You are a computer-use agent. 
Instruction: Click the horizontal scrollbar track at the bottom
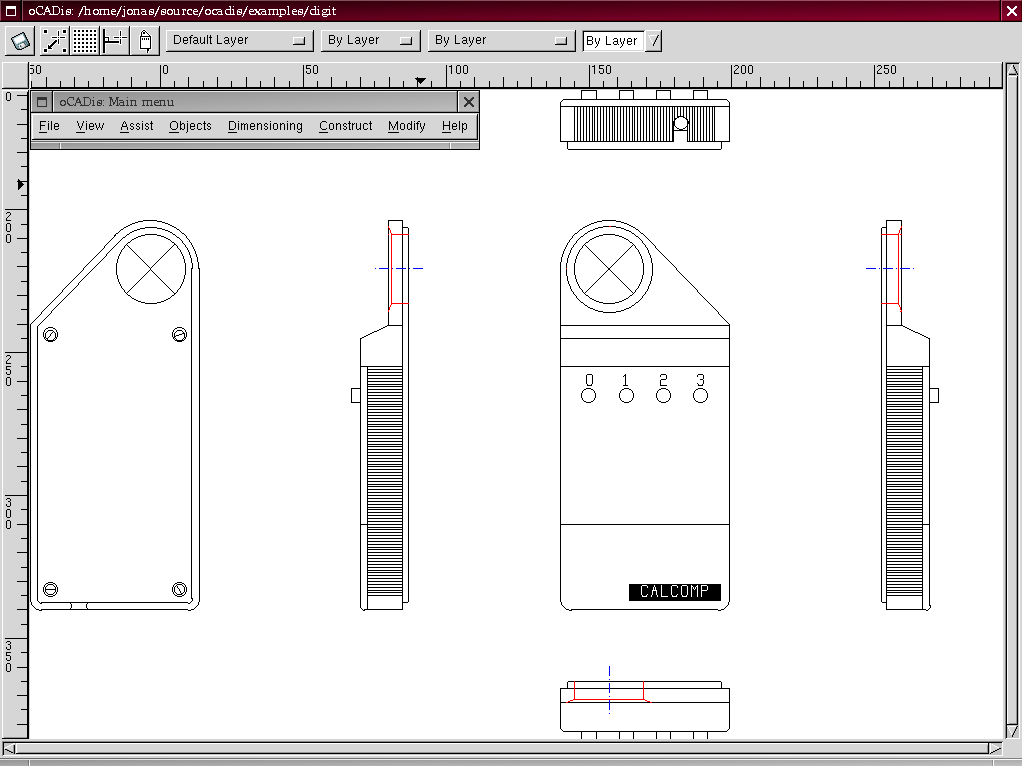(500, 748)
